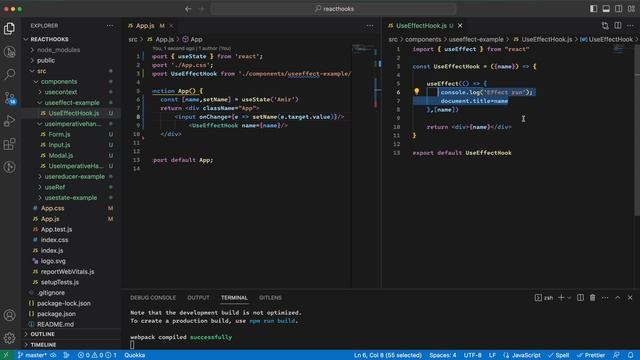This screenshot has width=640, height=360.
Task: Open the Manage settings gear
Action: (9, 338)
